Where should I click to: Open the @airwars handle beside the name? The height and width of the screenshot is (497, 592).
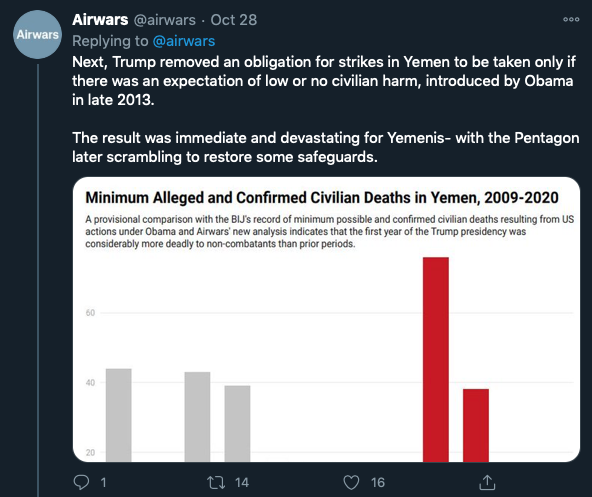pyautogui.click(x=165, y=20)
